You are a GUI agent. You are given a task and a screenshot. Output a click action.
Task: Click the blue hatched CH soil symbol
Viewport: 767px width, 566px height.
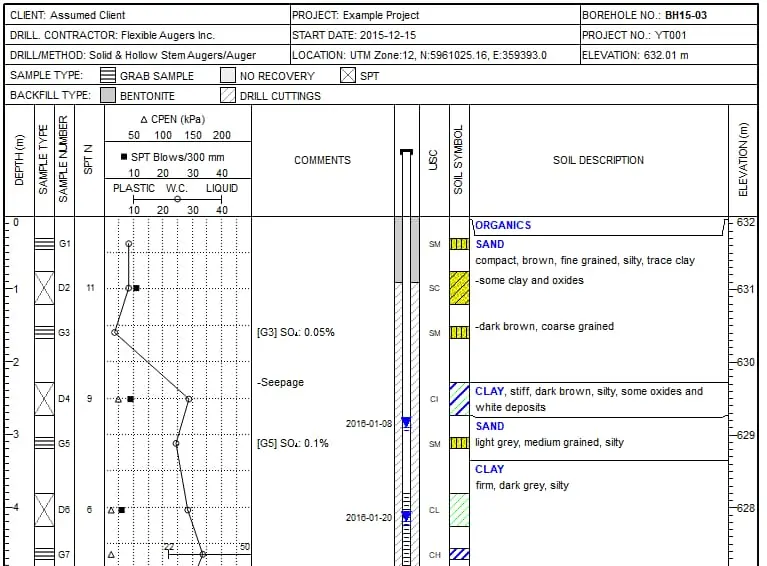[x=459, y=554]
